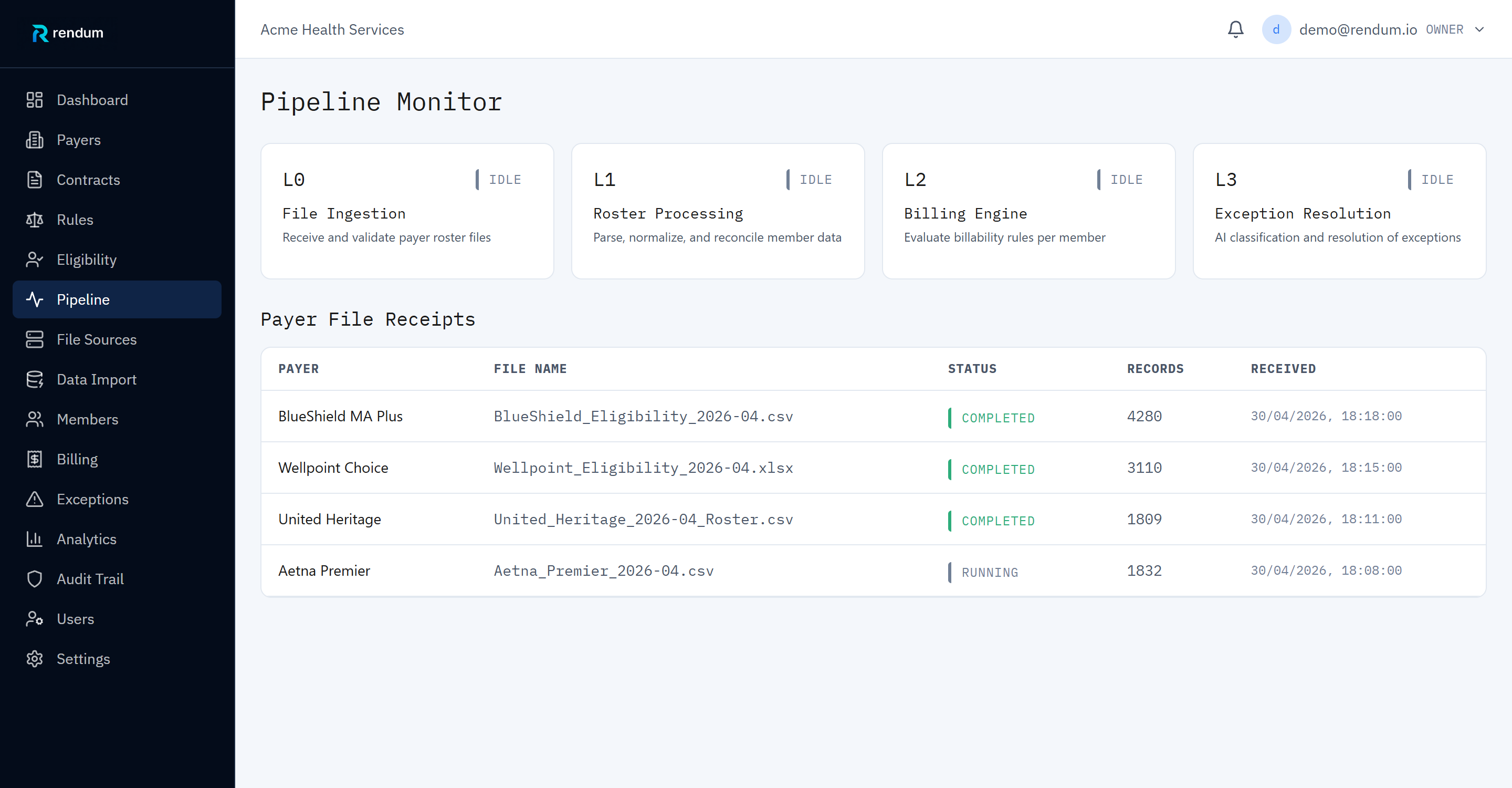Open Members list page

(117, 419)
